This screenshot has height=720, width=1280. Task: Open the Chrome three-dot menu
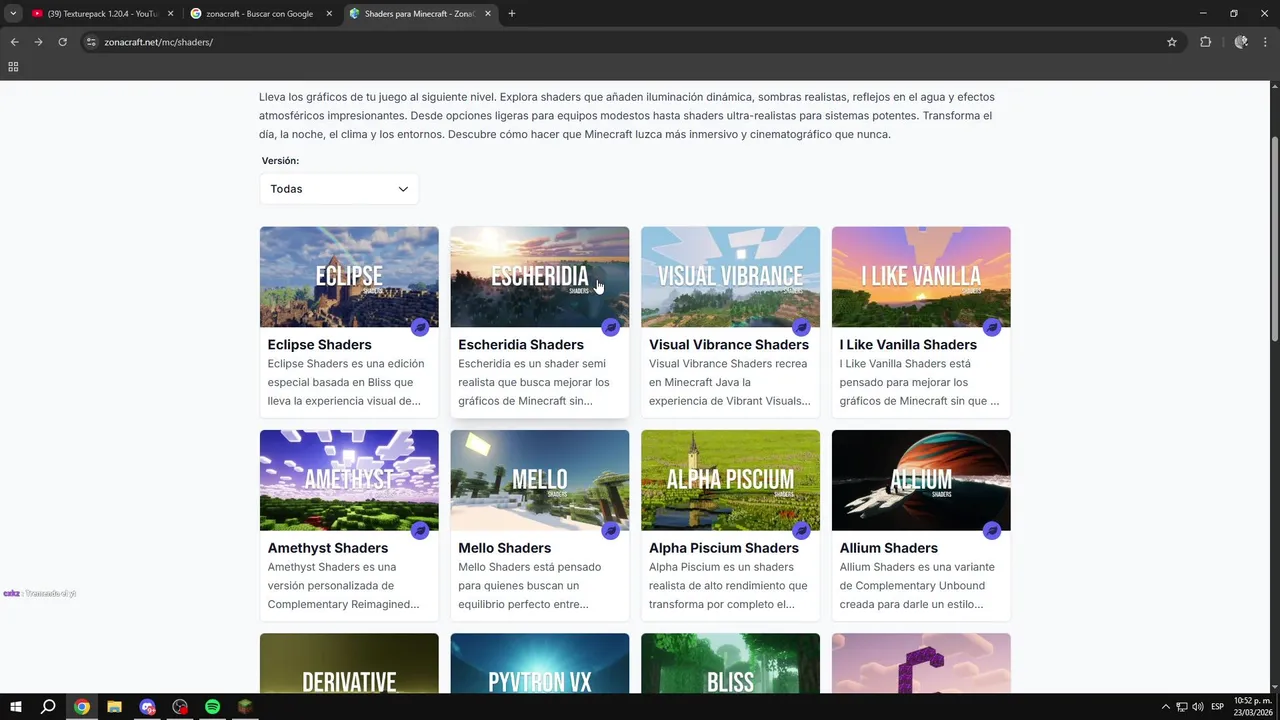pos(1265,42)
